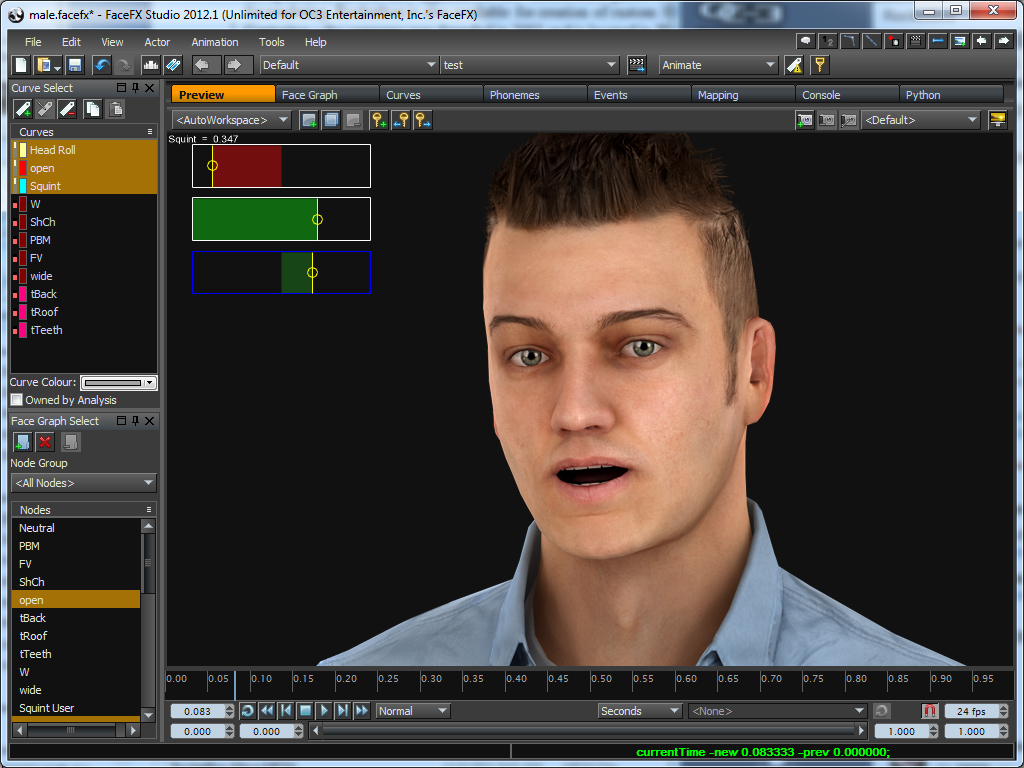Click the step to start button
This screenshot has width=1024, height=768.
click(x=285, y=711)
